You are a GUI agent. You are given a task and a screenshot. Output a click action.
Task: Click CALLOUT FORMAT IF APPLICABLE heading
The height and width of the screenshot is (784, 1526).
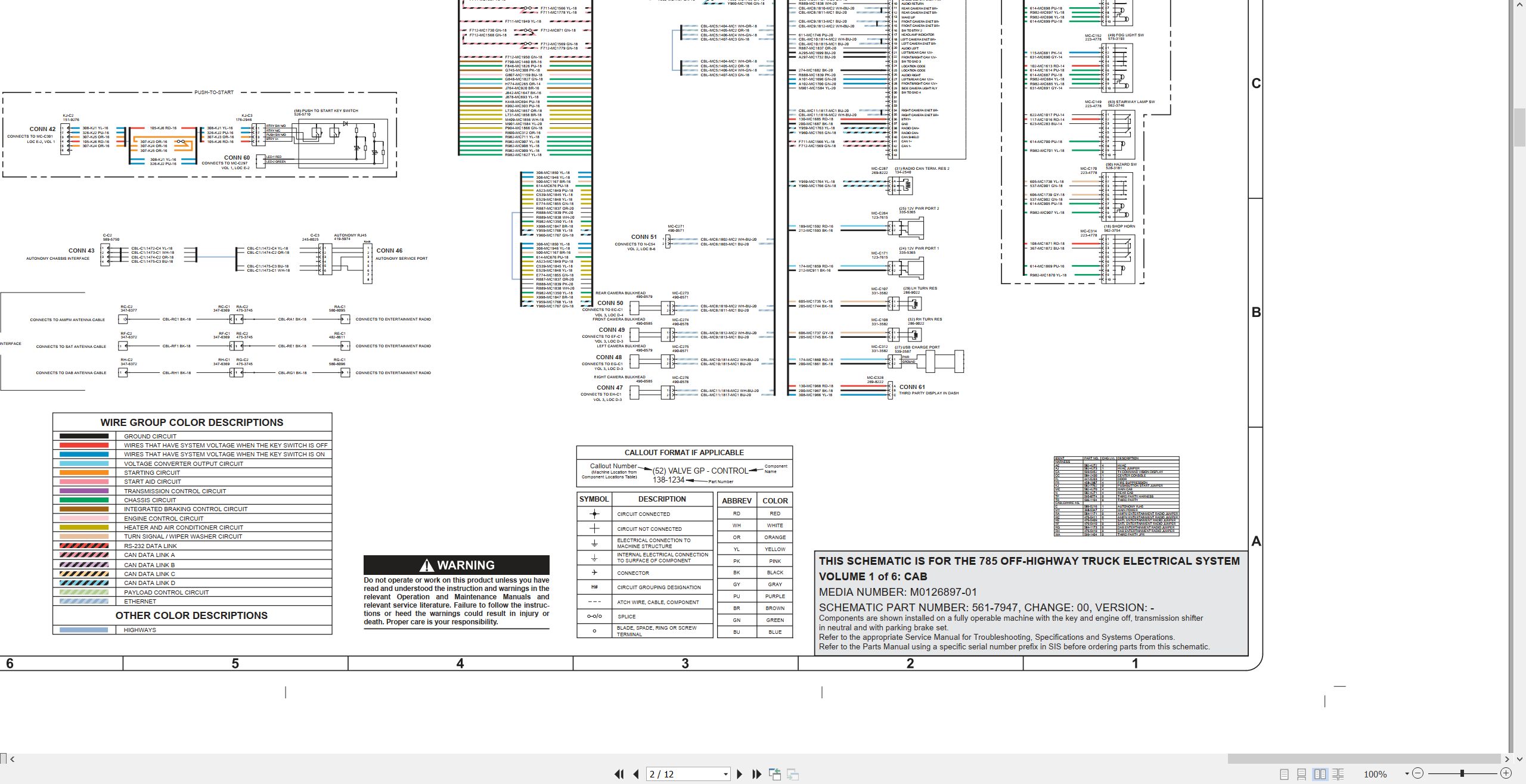(684, 453)
